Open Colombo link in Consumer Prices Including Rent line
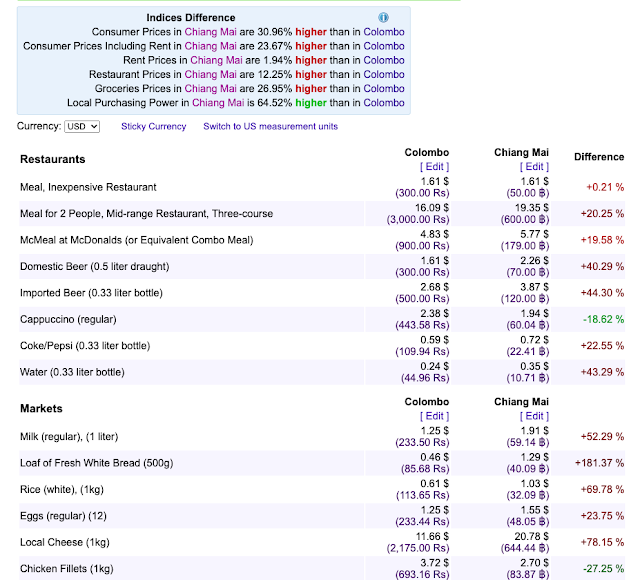The height and width of the screenshot is (580, 640). click(x=384, y=46)
